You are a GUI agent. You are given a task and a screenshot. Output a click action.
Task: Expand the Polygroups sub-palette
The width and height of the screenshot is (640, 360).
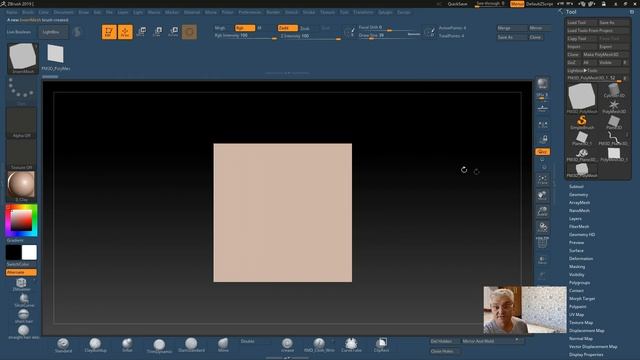pos(580,282)
